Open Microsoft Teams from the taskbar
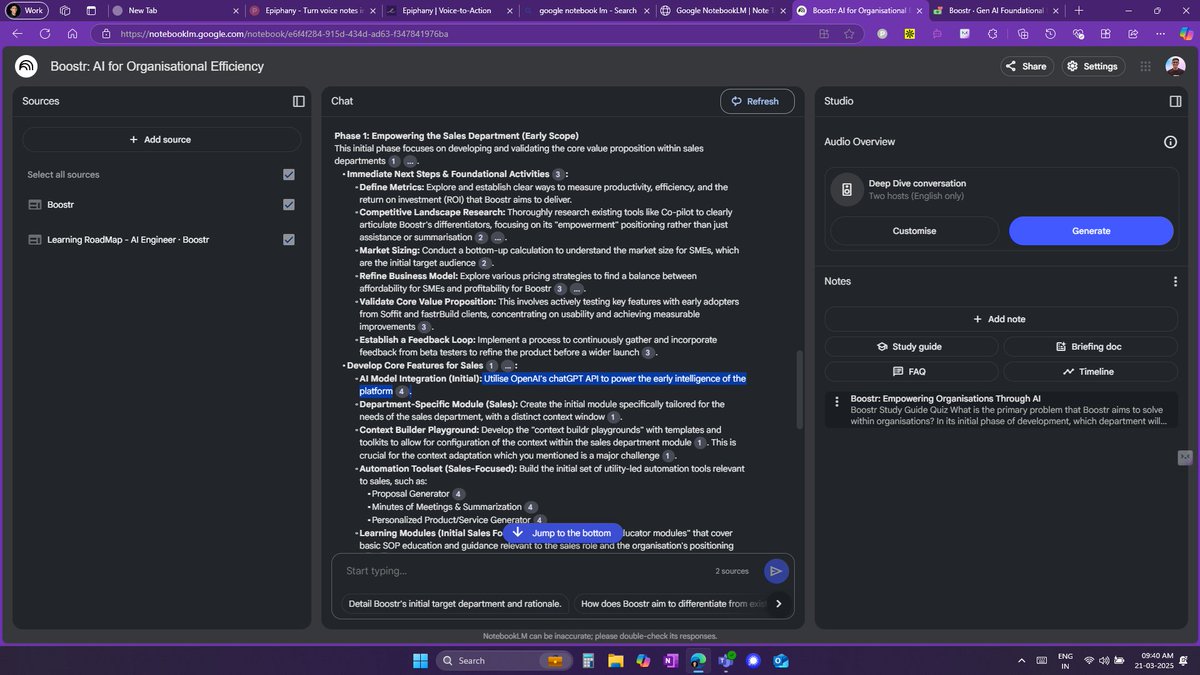 pos(725,660)
